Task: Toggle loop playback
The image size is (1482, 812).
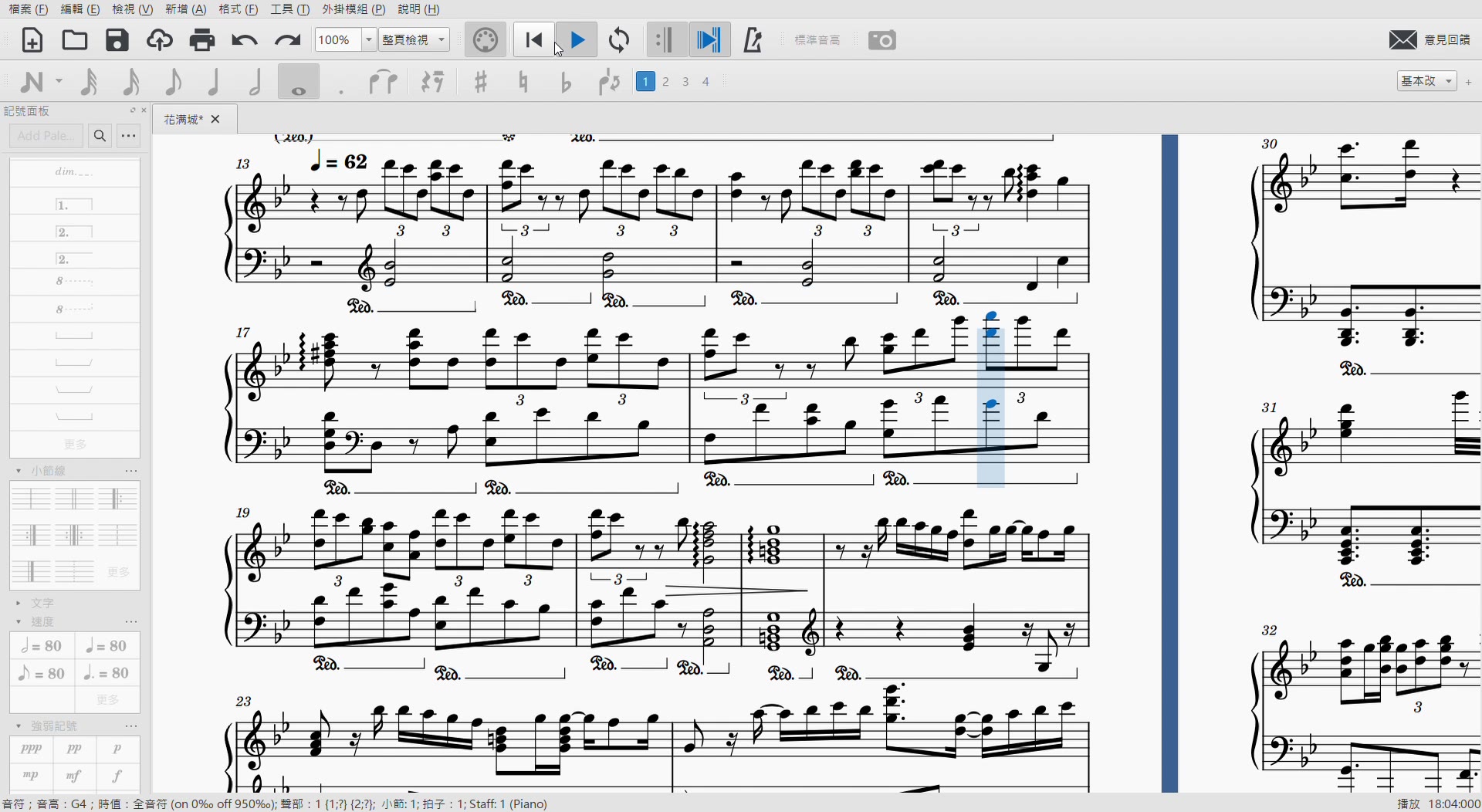Action: click(x=619, y=40)
